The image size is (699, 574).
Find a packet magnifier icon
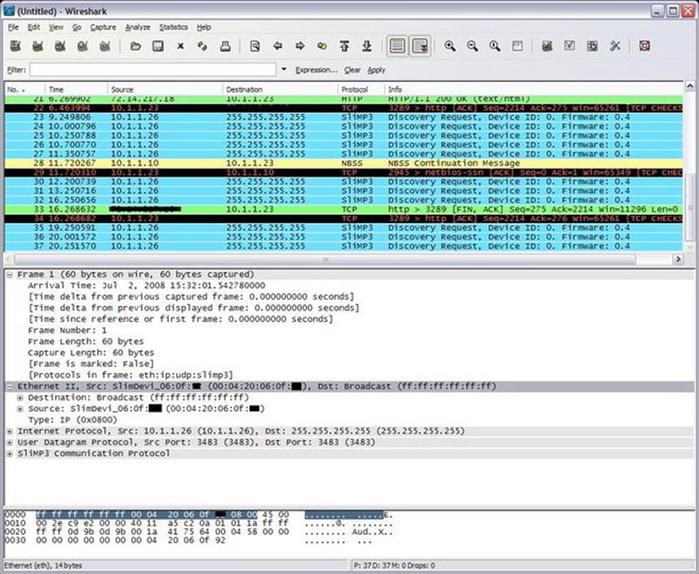(255, 46)
